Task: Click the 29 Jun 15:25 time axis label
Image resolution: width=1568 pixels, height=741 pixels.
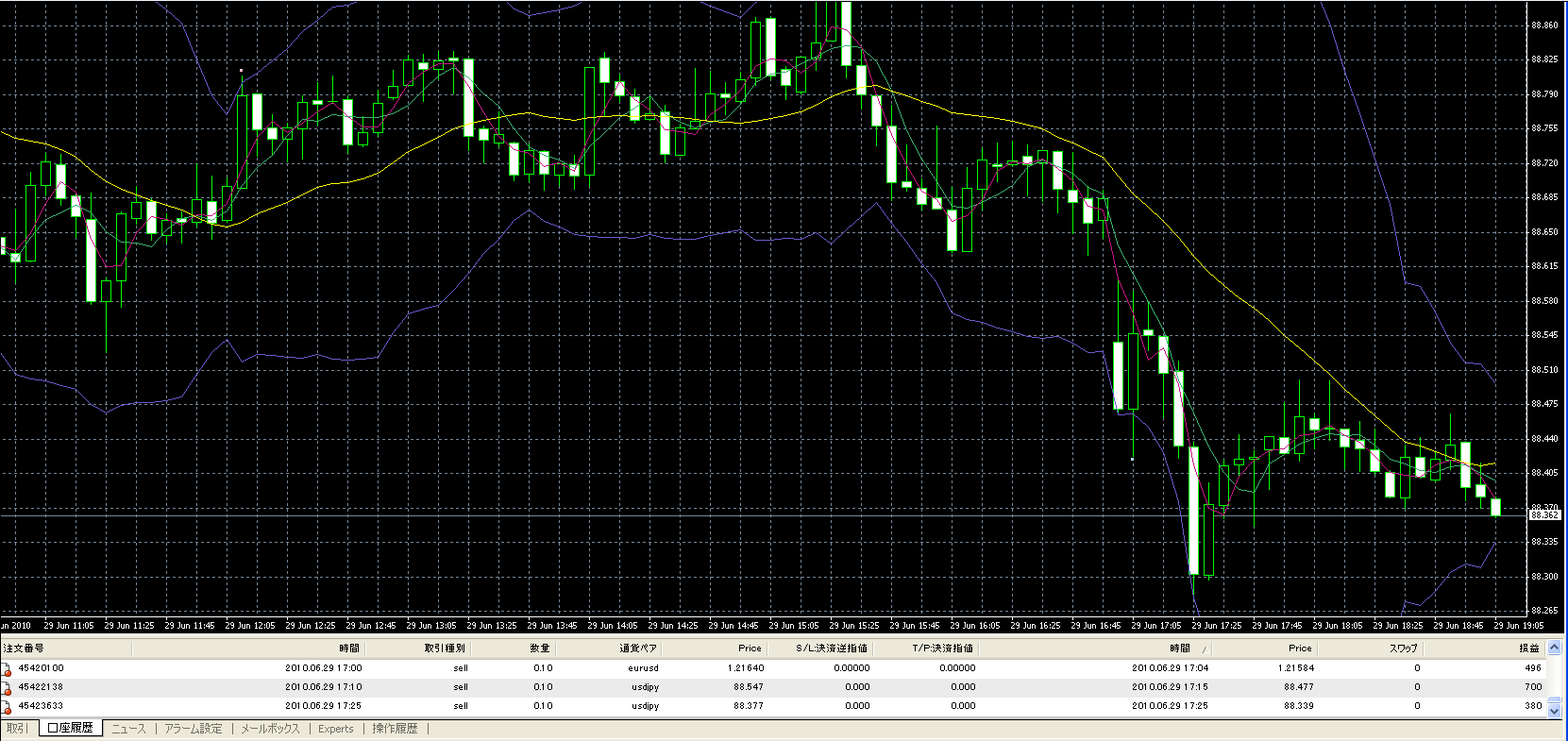Action: [854, 625]
